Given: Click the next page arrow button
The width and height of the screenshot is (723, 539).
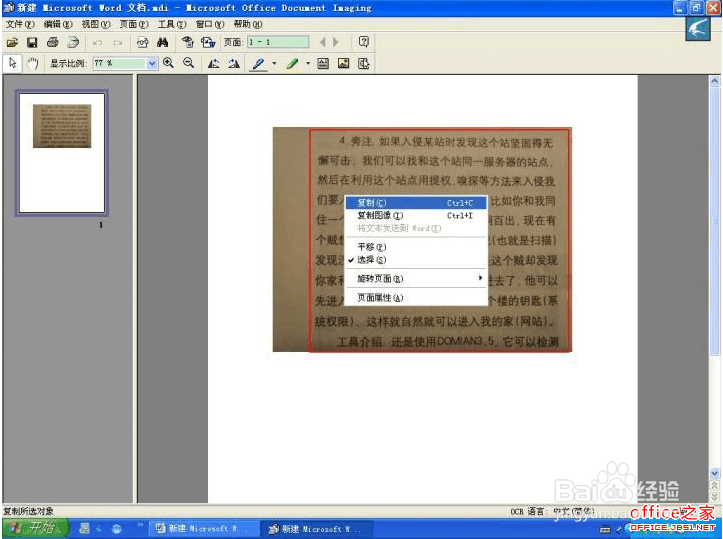Looking at the screenshot, I should point(336,42).
